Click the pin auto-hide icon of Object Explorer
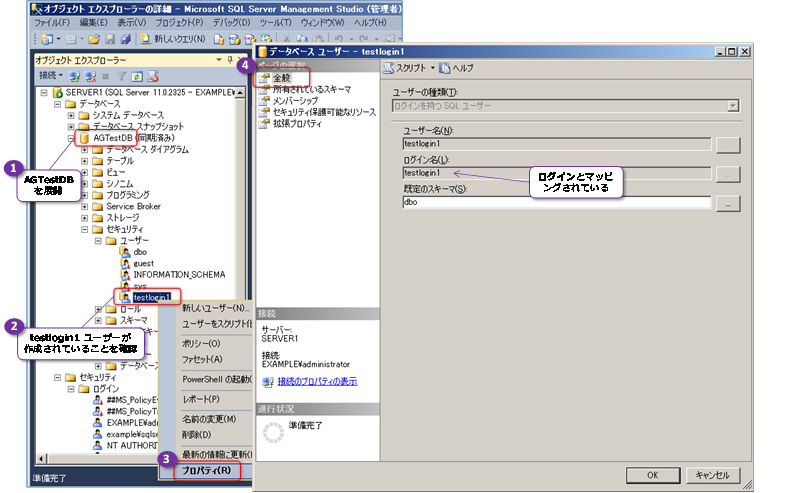The width and height of the screenshot is (800, 493). coord(230,60)
